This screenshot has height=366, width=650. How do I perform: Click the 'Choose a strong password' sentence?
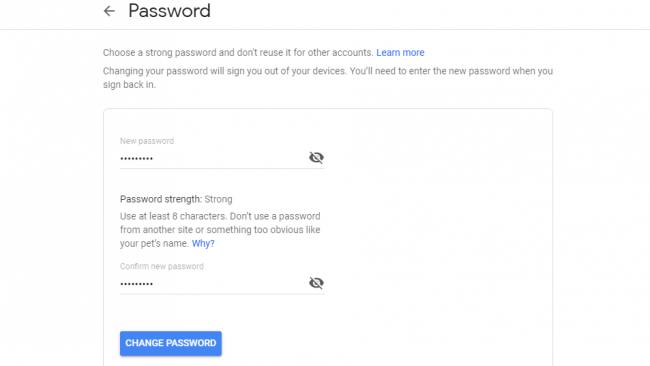pos(238,53)
